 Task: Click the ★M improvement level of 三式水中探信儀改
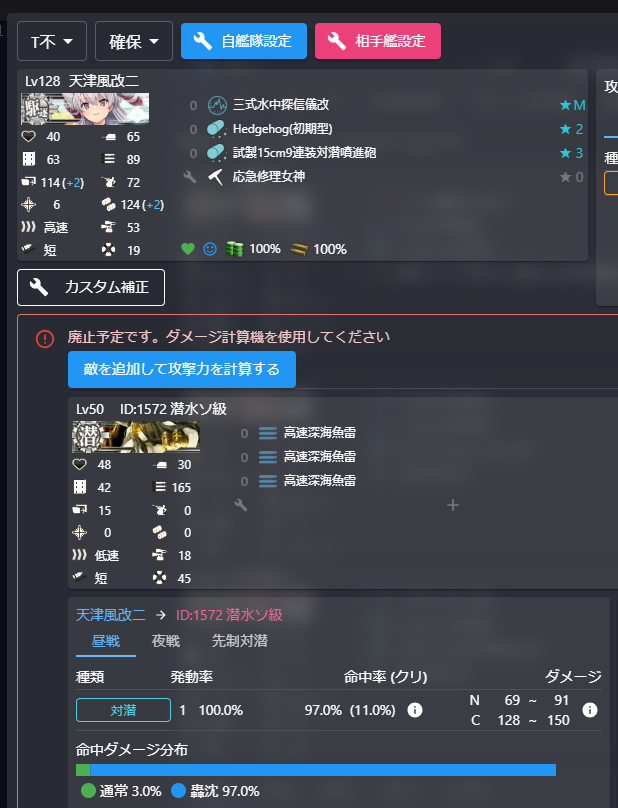pyautogui.click(x=572, y=105)
